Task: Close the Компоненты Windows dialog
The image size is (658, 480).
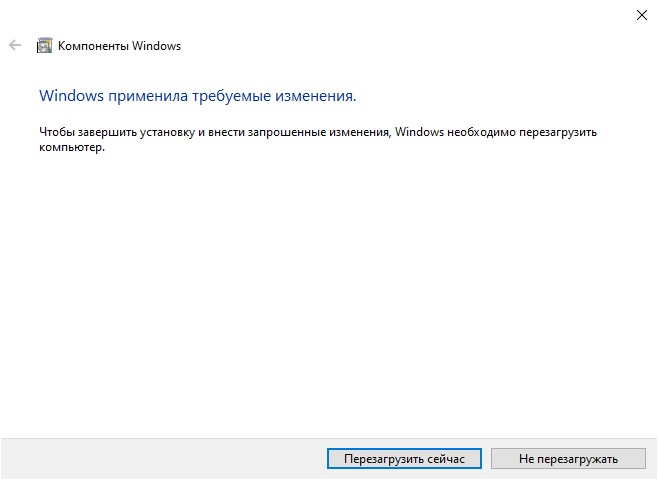Action: [x=640, y=15]
